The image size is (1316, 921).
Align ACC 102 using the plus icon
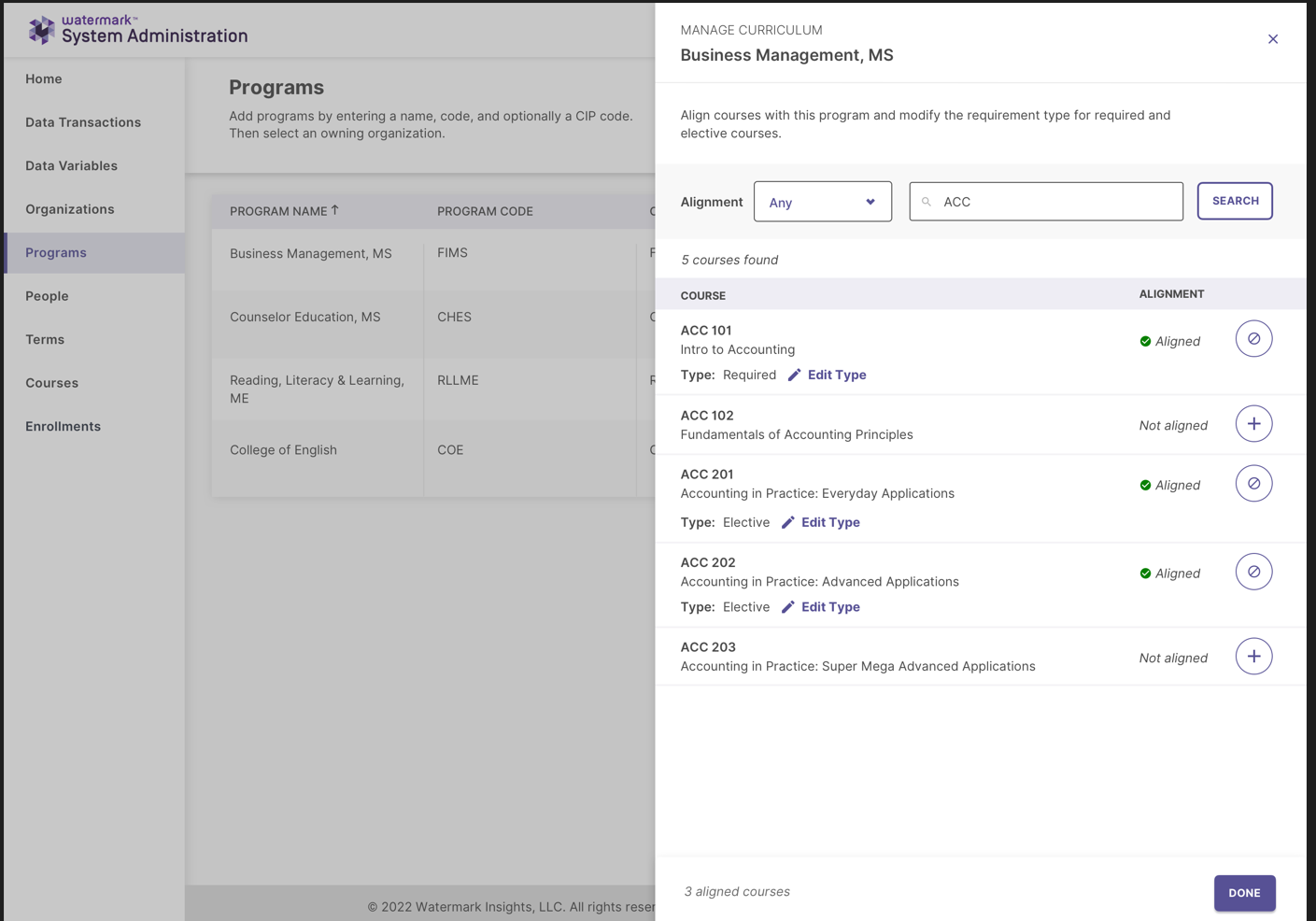(x=1253, y=424)
